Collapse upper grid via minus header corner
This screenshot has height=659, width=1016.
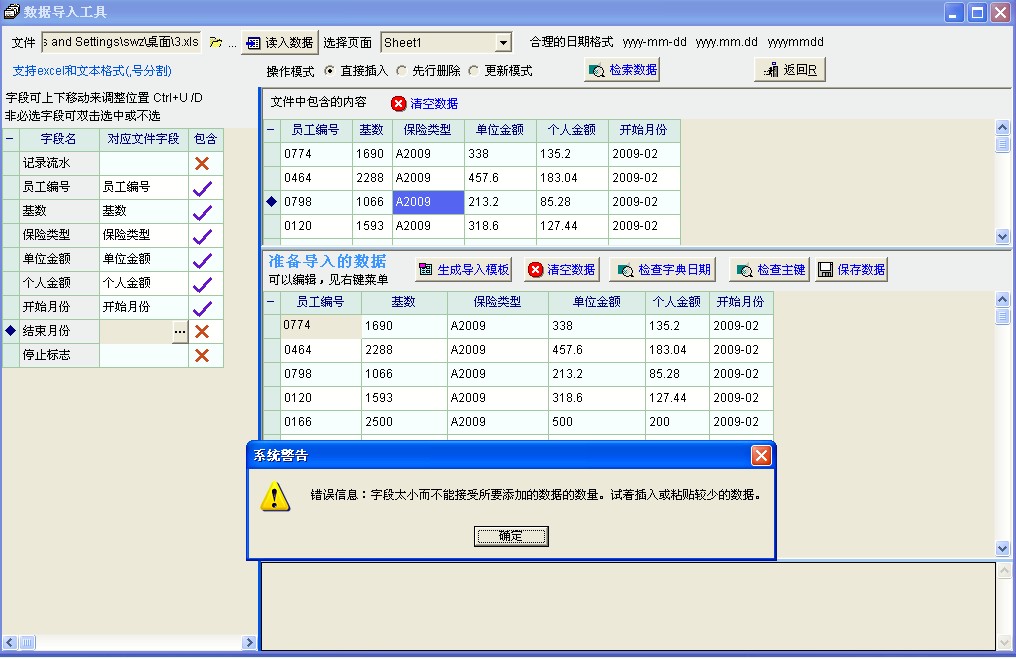point(271,130)
